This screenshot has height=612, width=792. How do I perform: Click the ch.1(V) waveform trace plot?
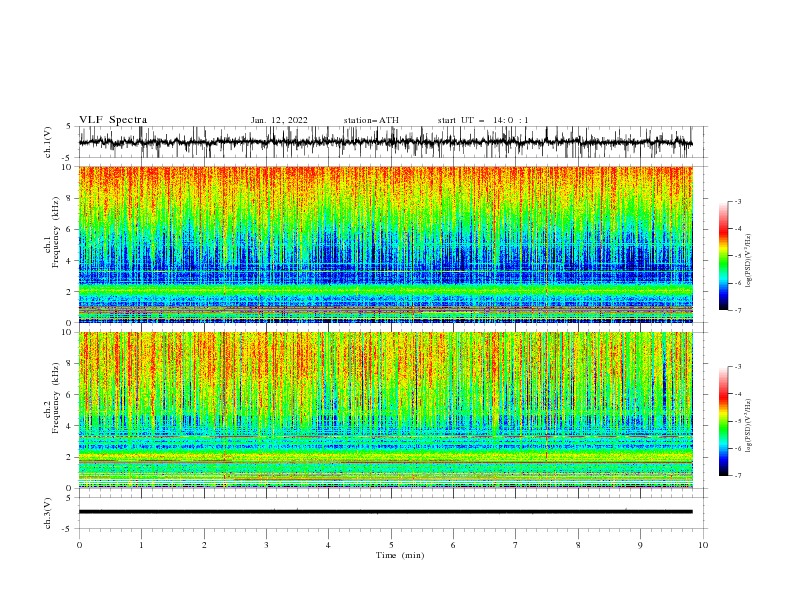point(392,142)
